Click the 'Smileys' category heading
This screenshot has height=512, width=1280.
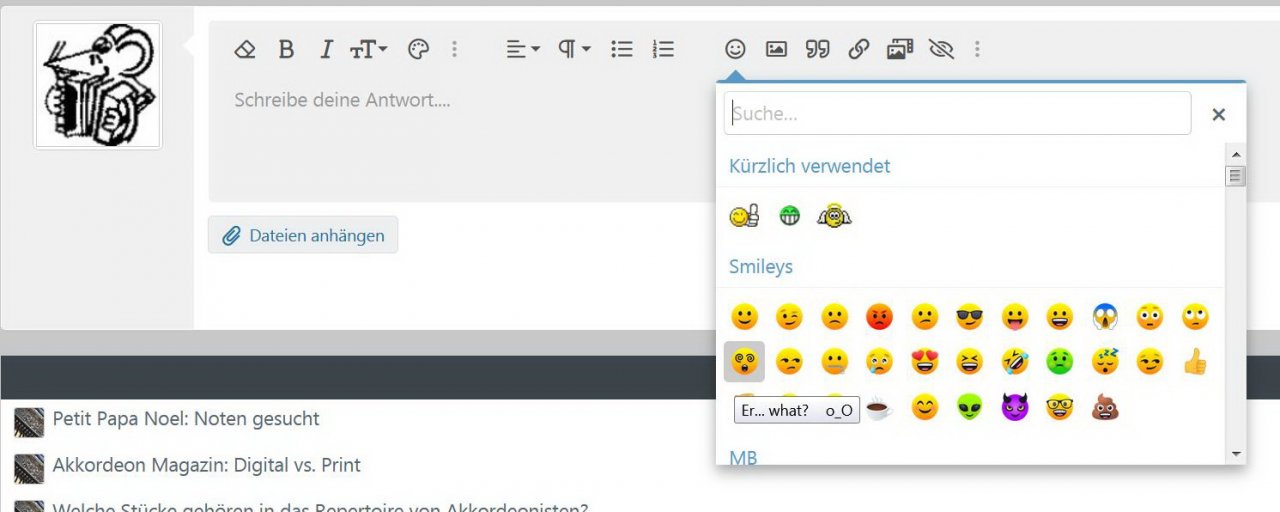[x=761, y=267]
